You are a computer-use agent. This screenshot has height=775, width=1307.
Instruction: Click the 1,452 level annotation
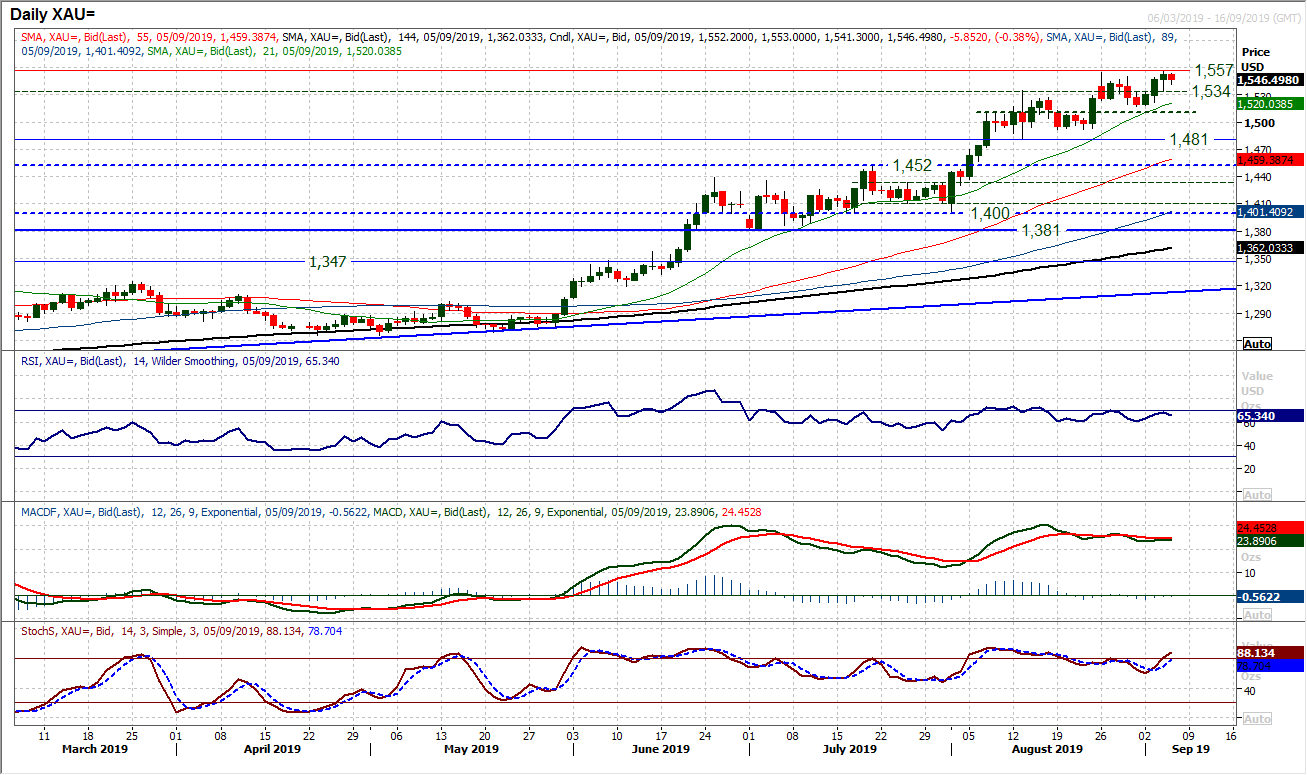(x=912, y=165)
